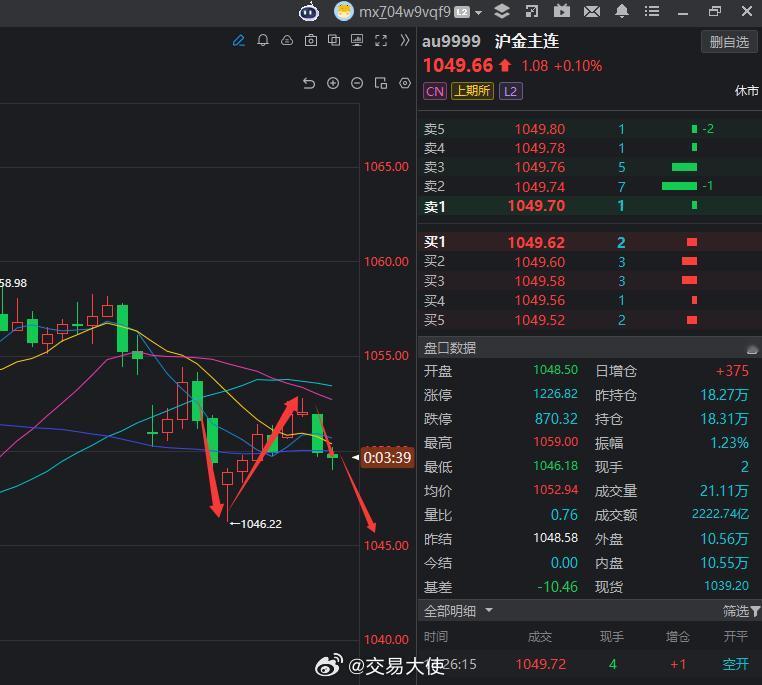Screen dimensions: 762x685
Task: Open the robot assistant icon
Action: click(309, 12)
